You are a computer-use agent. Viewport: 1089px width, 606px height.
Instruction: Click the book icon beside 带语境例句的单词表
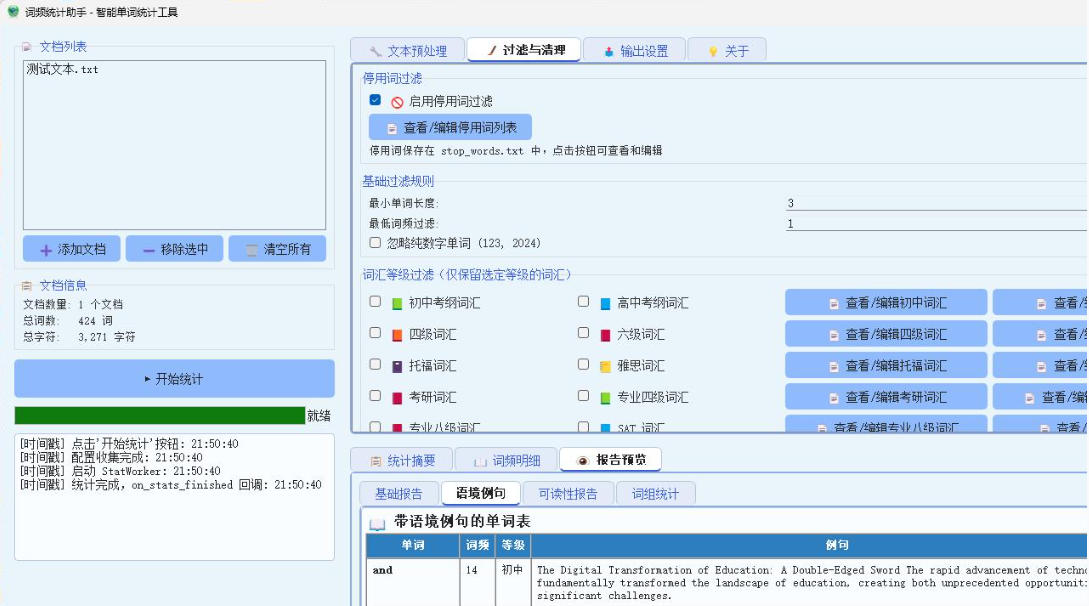377,523
